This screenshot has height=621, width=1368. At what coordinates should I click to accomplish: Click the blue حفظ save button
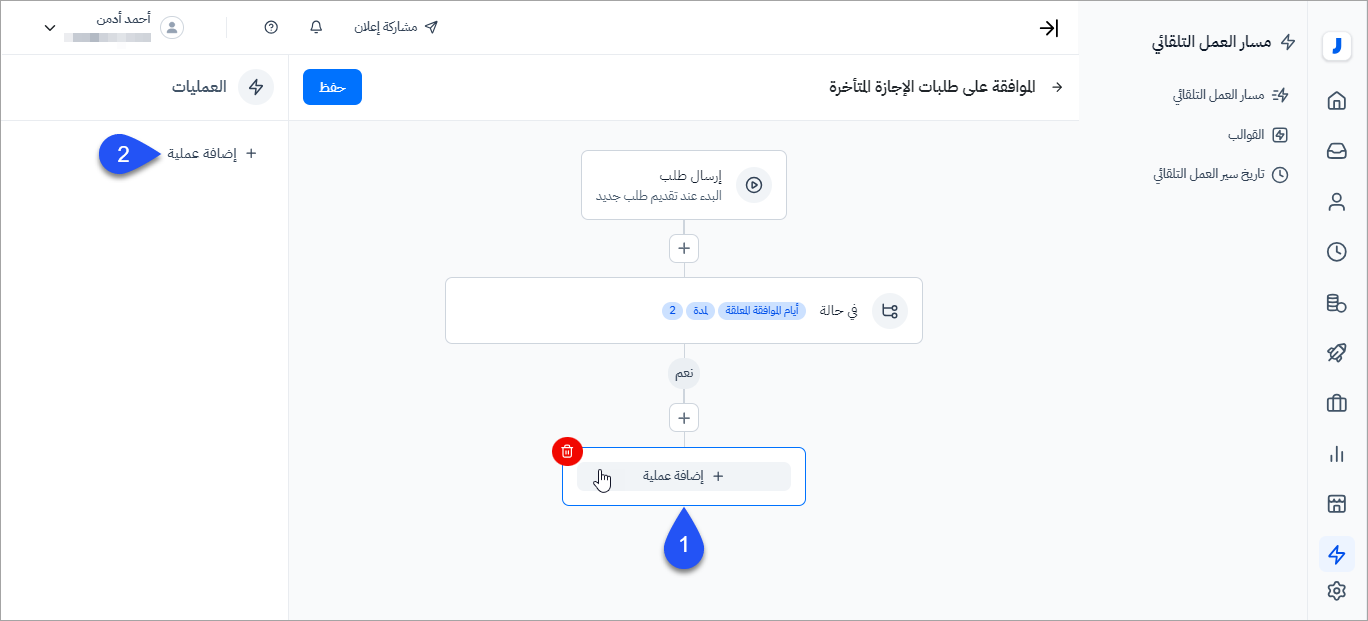click(332, 87)
